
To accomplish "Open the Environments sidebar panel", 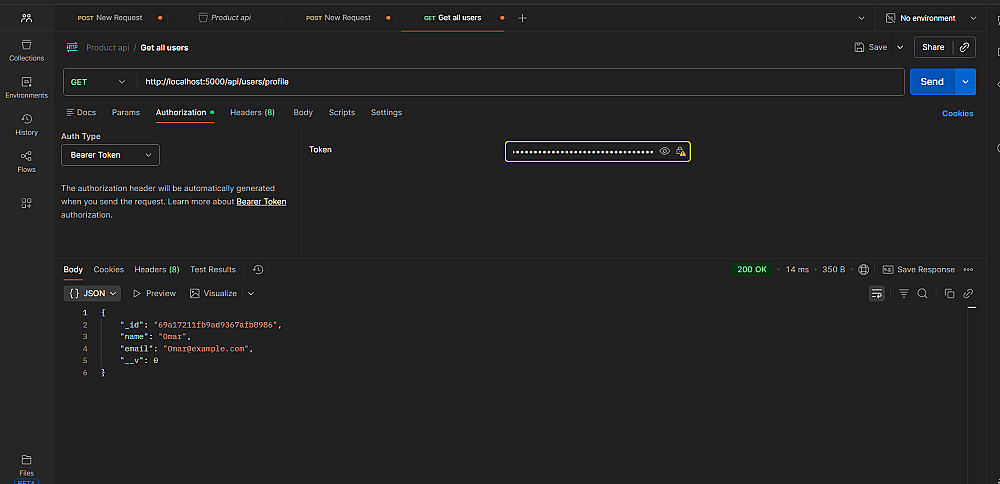I will (26, 87).
